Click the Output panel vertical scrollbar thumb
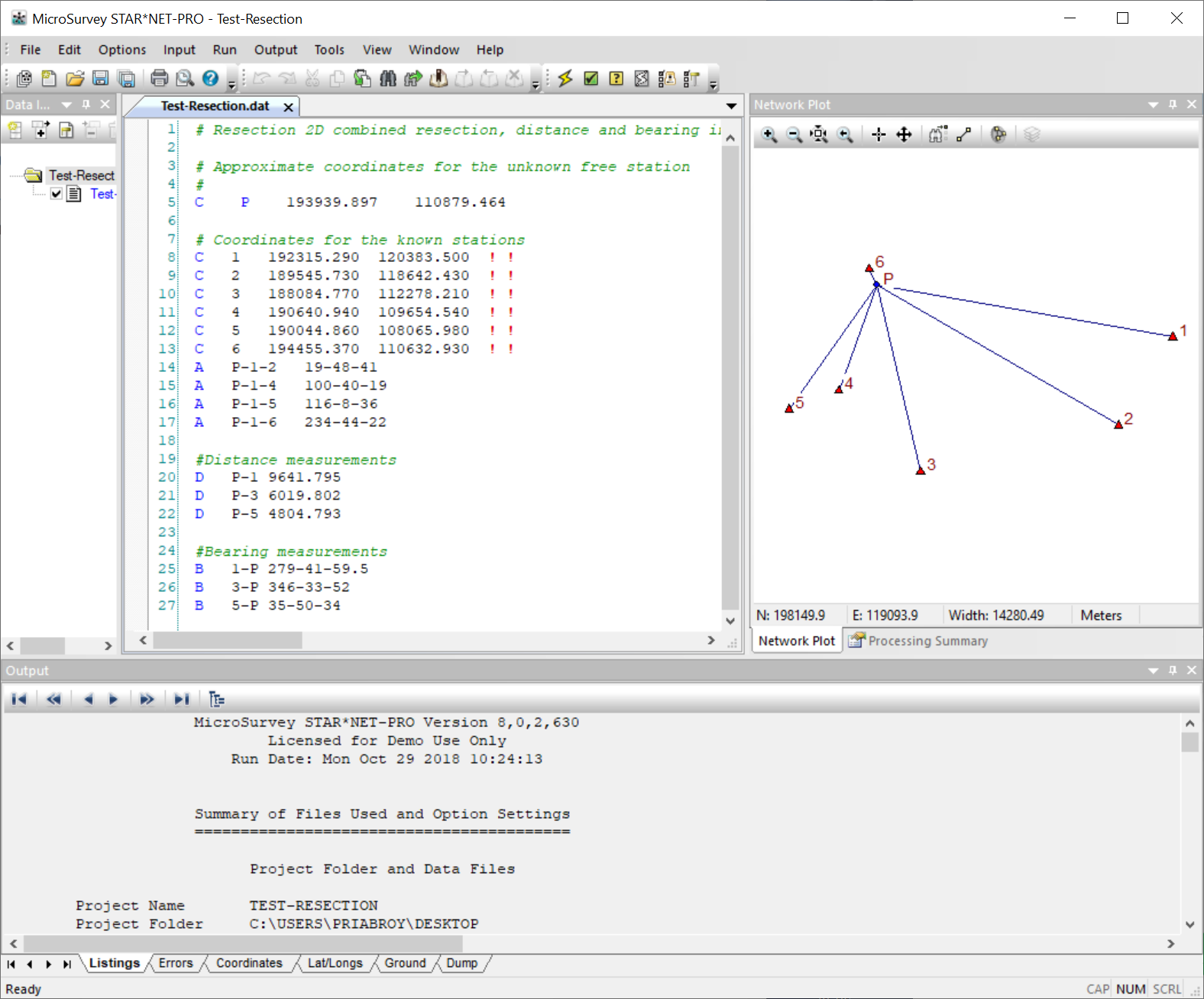The height and width of the screenshot is (999, 1204). pyautogui.click(x=1189, y=742)
